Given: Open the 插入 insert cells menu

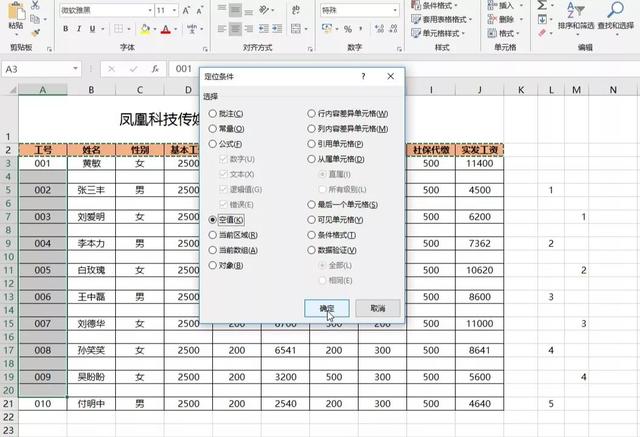Looking at the screenshot, I should pos(504,5).
